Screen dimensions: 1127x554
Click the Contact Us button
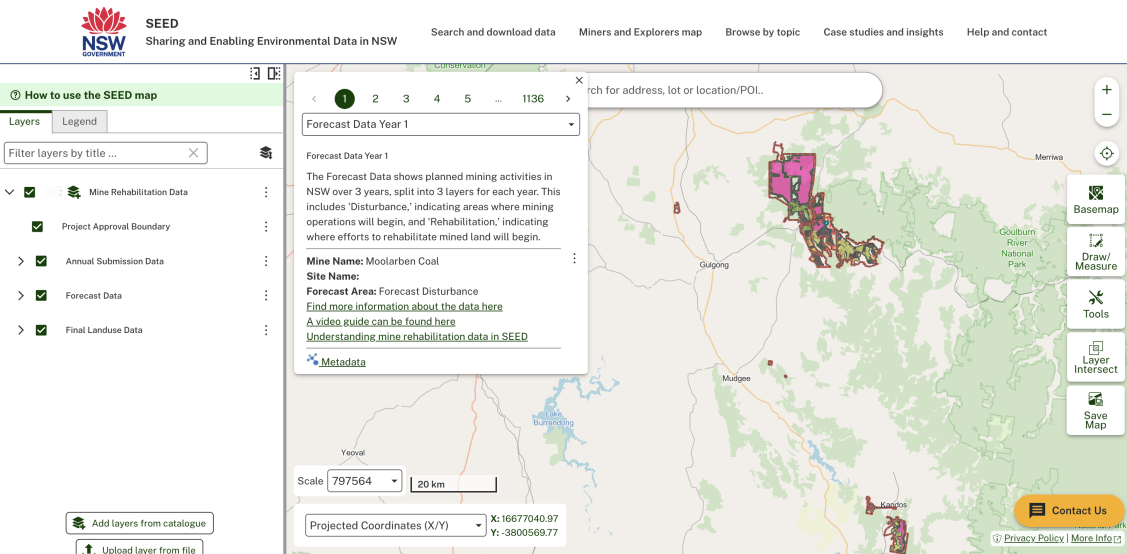(x=1069, y=510)
